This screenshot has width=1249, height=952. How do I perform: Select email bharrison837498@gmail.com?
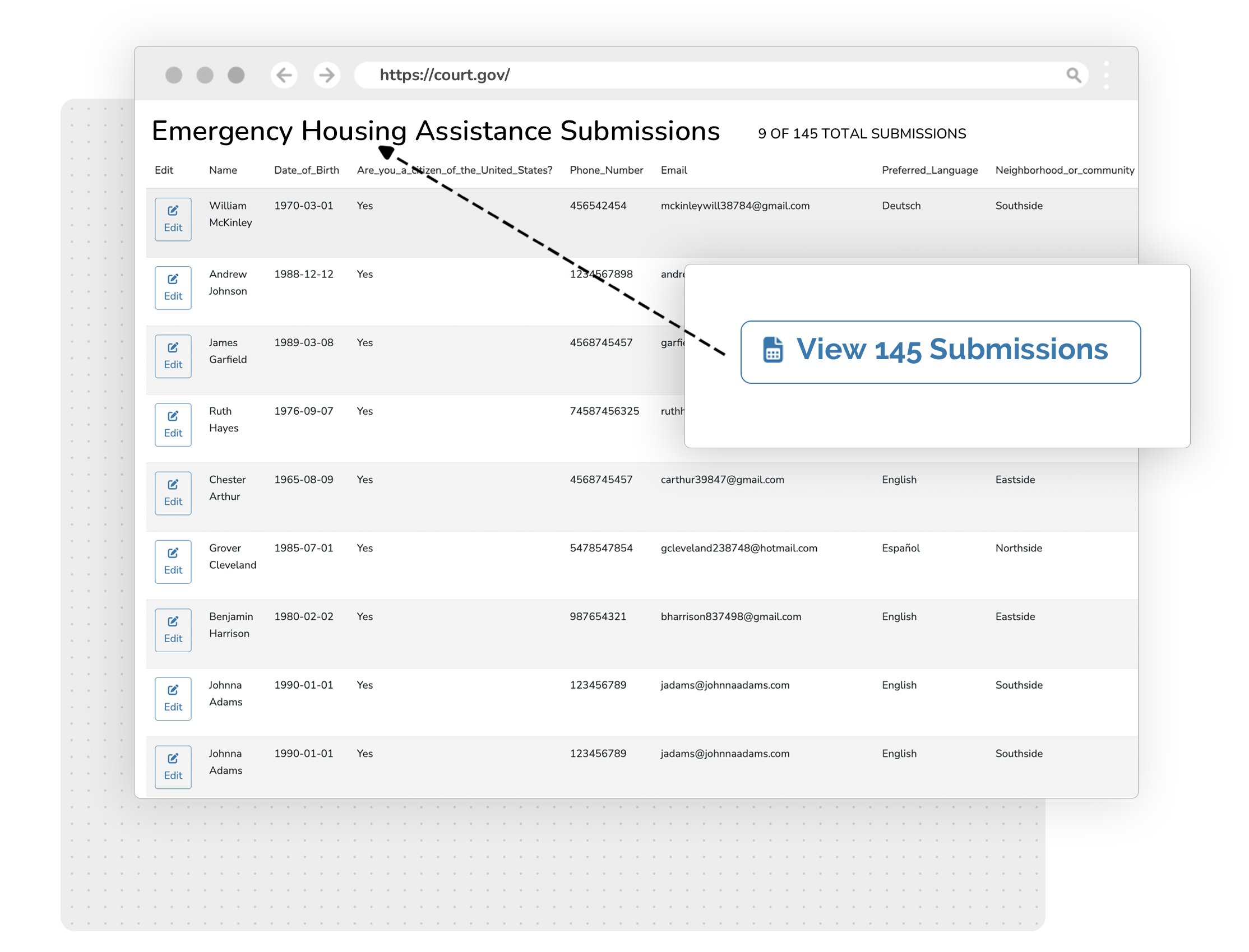731,616
